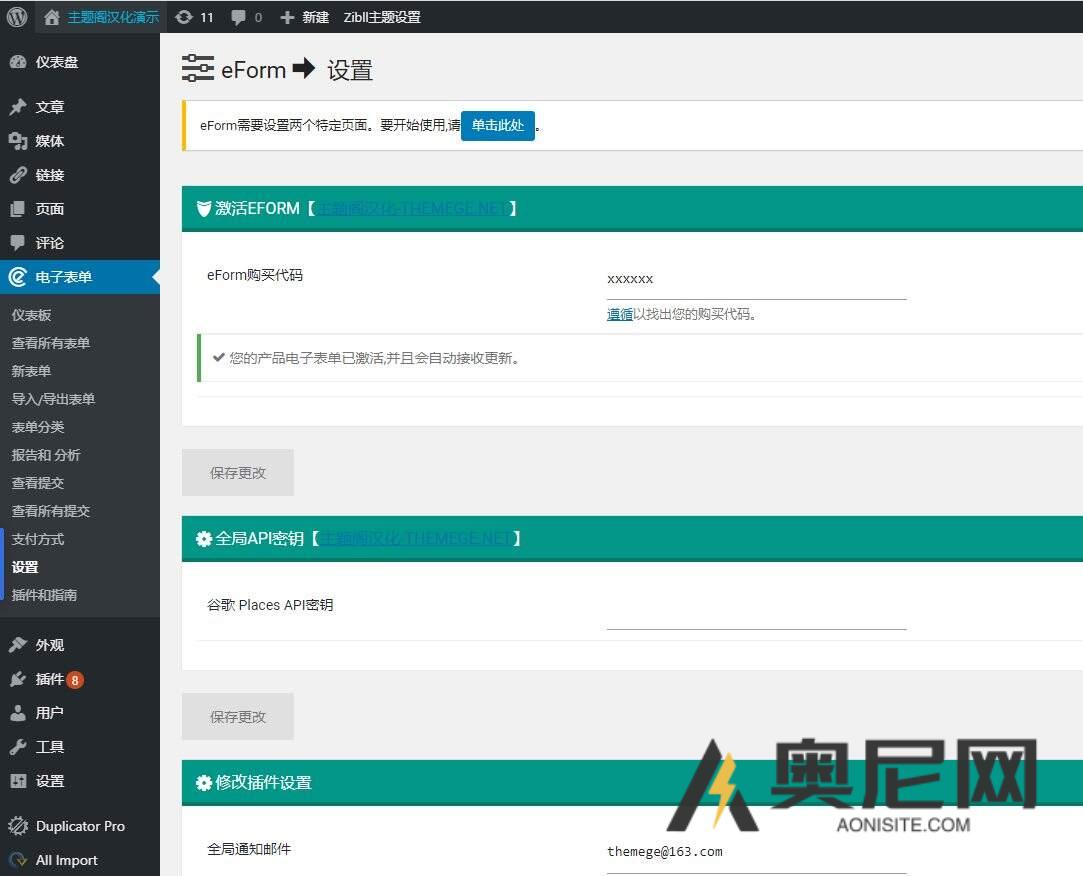The image size is (1083, 876).
Task: Click the eForm购买代码 input field
Action: pyautogui.click(x=756, y=280)
